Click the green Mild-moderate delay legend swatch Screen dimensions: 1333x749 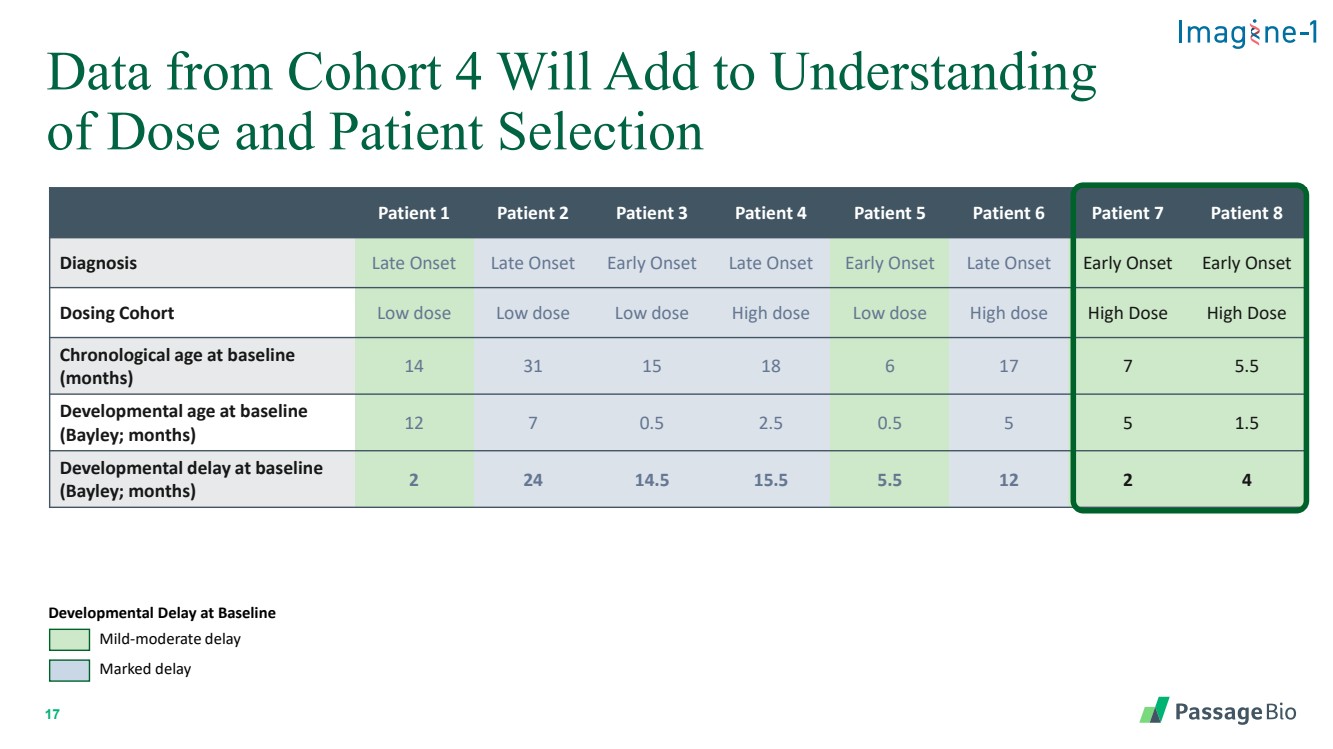[x=69, y=639]
